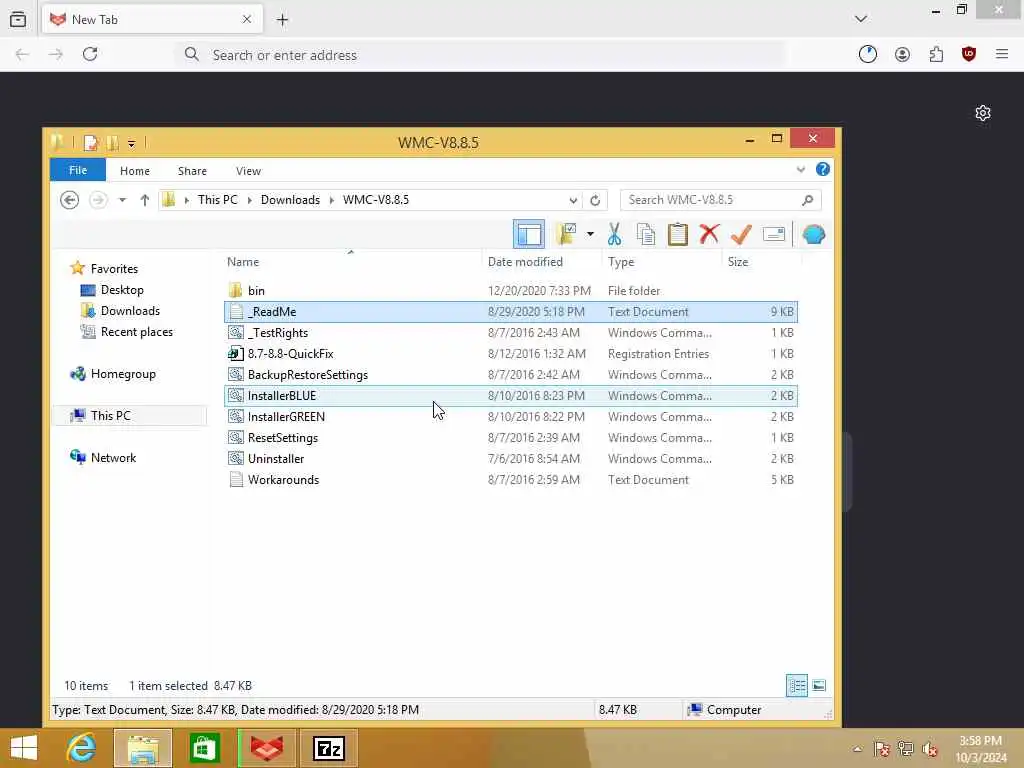Toggle the navigation pane layout icon
Viewport: 1024px width, 768px height.
[528, 234]
